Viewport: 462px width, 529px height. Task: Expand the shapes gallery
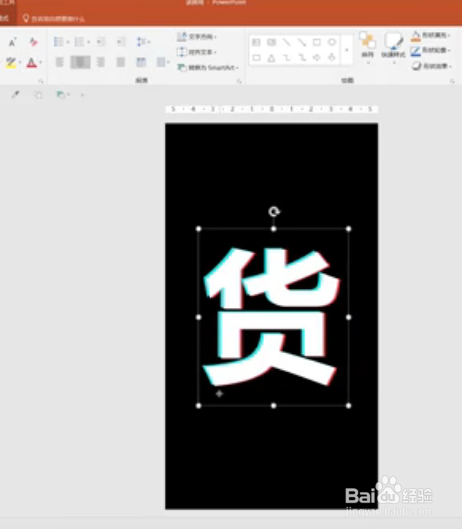pyautogui.click(x=347, y=50)
